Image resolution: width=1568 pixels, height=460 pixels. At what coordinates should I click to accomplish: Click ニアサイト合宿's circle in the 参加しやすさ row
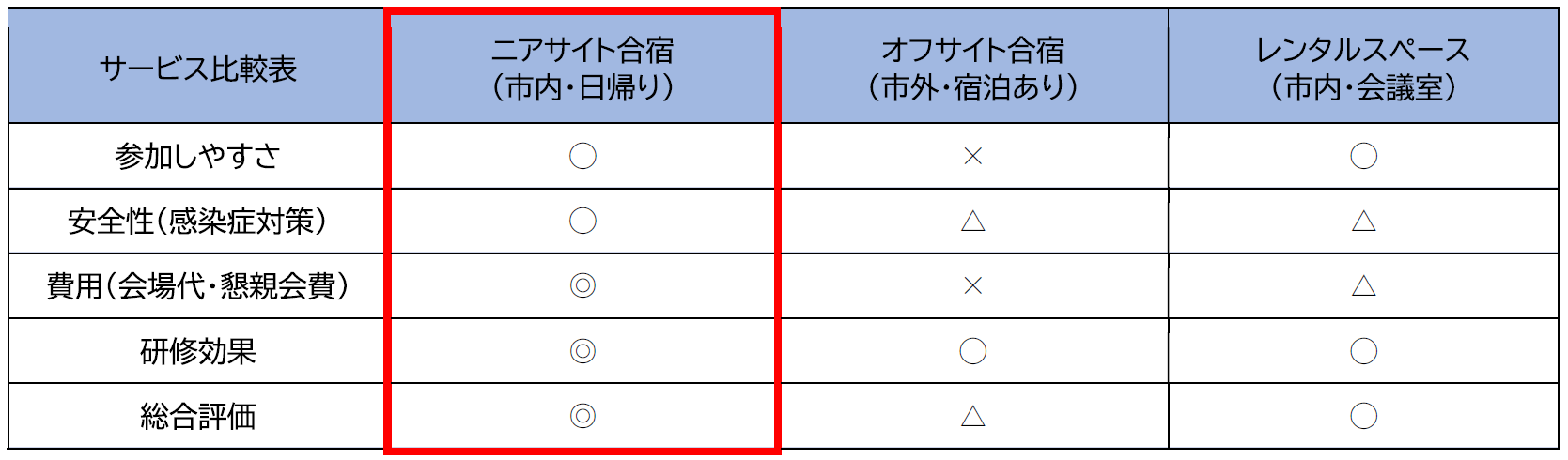(582, 156)
